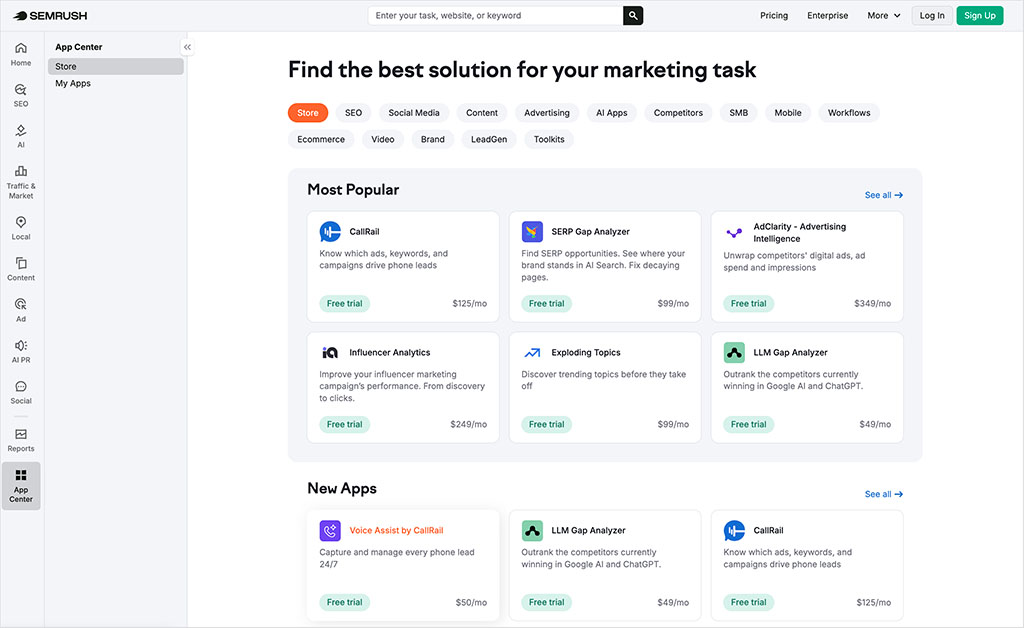Click See all for Most Popular
This screenshot has height=628, width=1024.
pos(884,195)
